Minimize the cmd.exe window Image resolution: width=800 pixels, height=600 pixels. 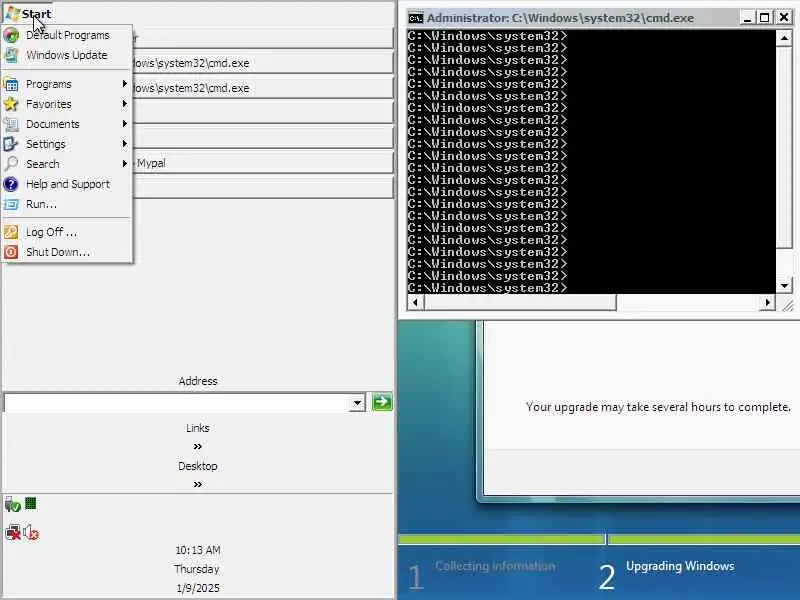[747, 18]
